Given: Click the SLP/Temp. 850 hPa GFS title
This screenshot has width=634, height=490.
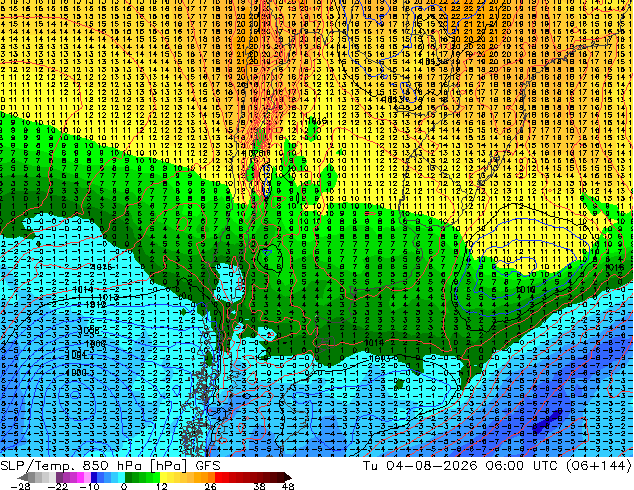Looking at the screenshot, I should pos(110,466).
